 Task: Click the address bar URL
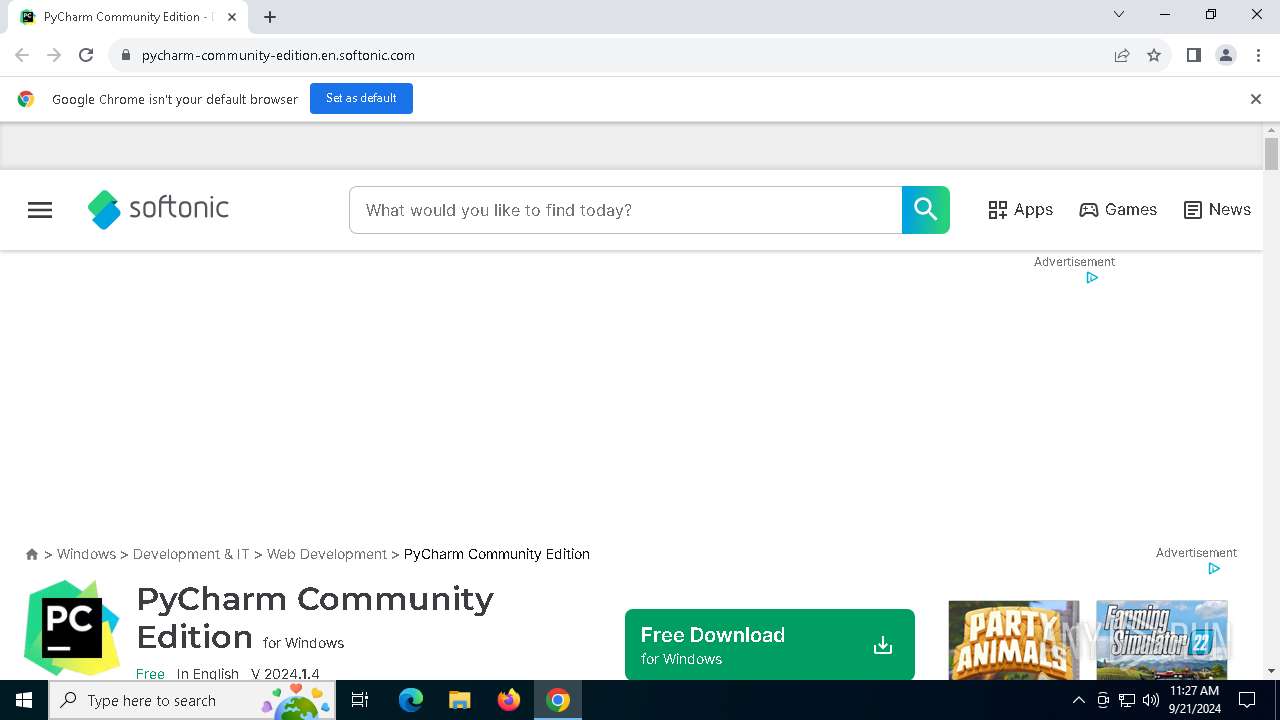[x=278, y=55]
